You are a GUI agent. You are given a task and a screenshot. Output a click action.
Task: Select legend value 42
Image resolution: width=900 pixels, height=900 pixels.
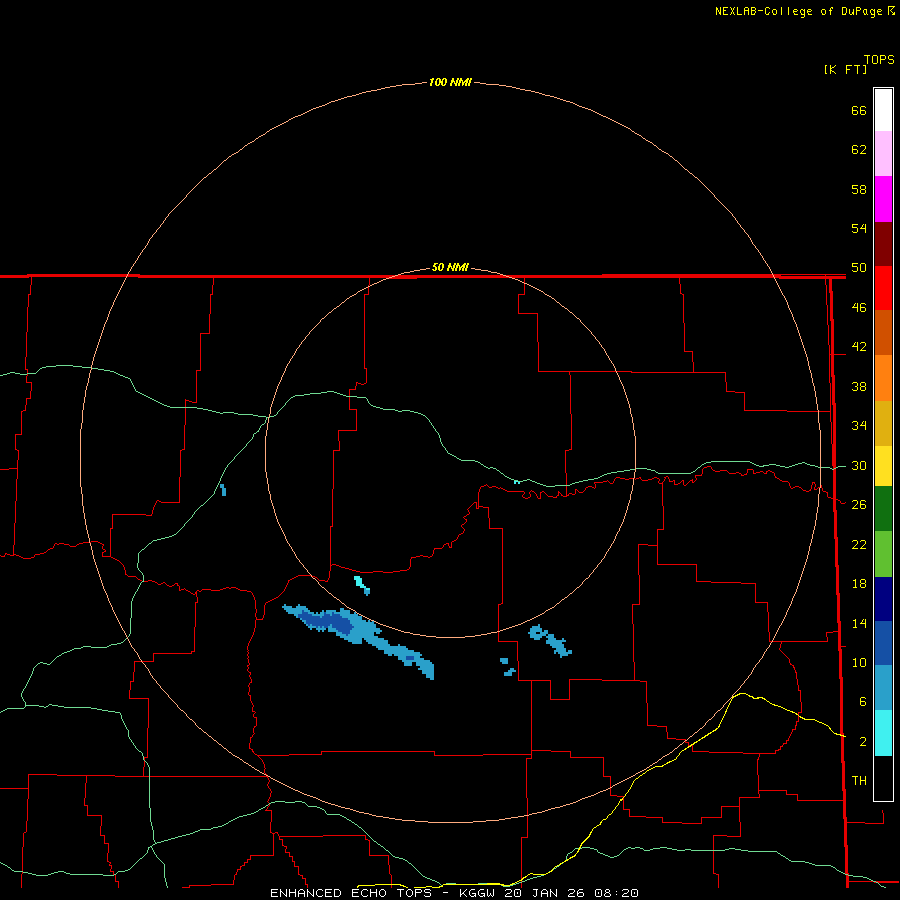coord(859,347)
